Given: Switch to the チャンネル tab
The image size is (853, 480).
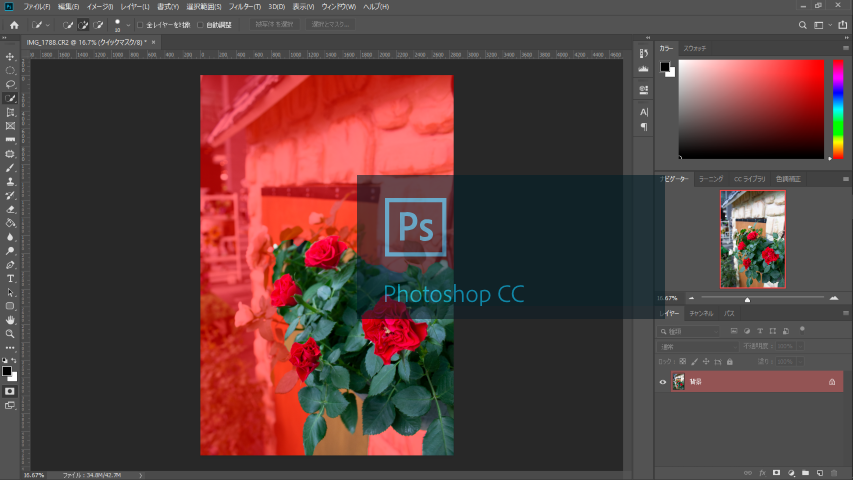Looking at the screenshot, I should pos(702,313).
